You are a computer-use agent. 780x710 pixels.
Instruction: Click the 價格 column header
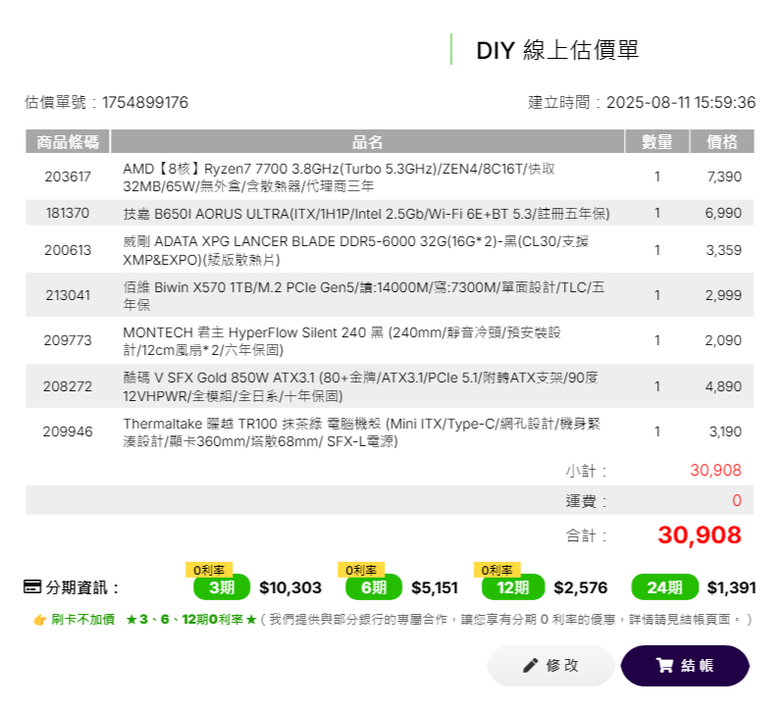[722, 141]
